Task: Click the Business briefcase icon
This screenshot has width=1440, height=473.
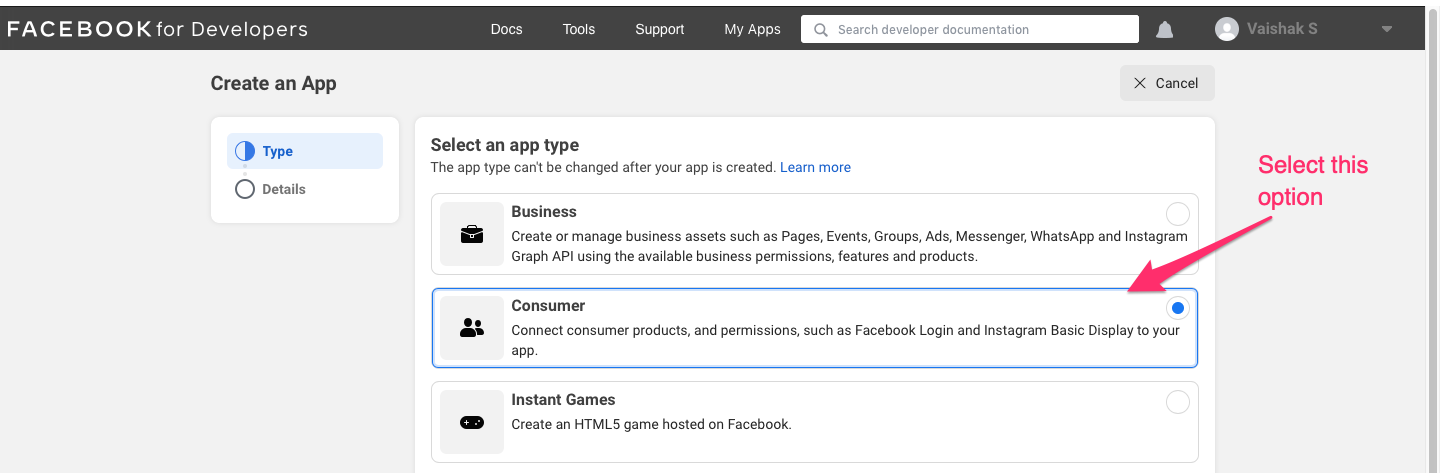Action: coord(472,234)
